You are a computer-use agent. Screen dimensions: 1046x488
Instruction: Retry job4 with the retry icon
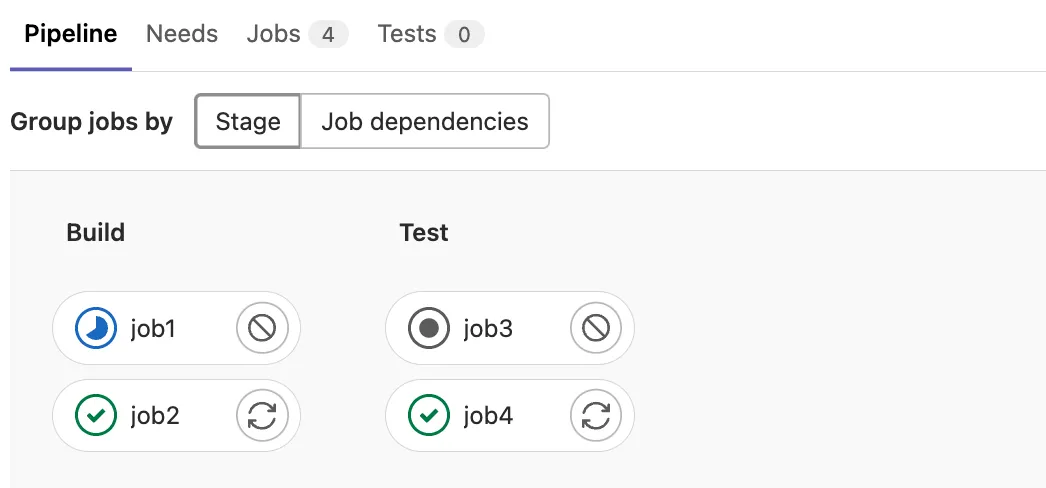pos(596,415)
